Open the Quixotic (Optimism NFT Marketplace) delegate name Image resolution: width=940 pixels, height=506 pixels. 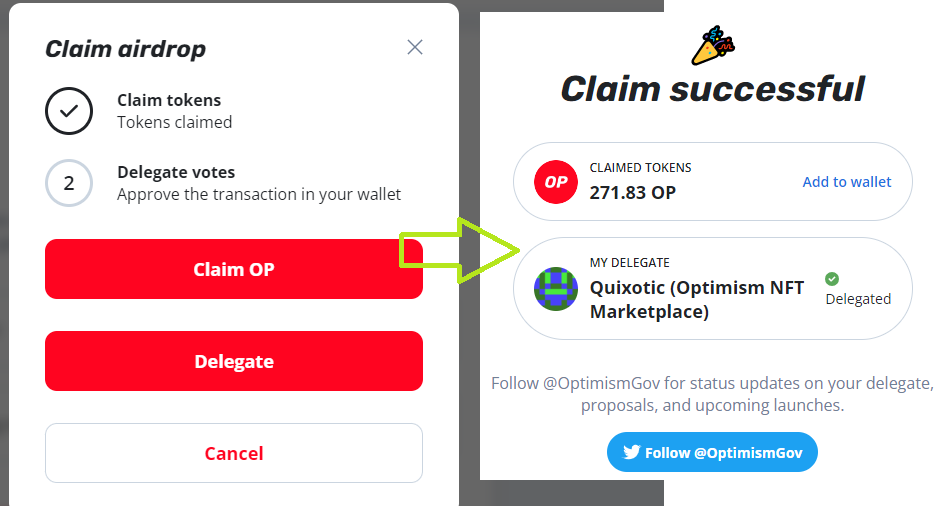697,300
